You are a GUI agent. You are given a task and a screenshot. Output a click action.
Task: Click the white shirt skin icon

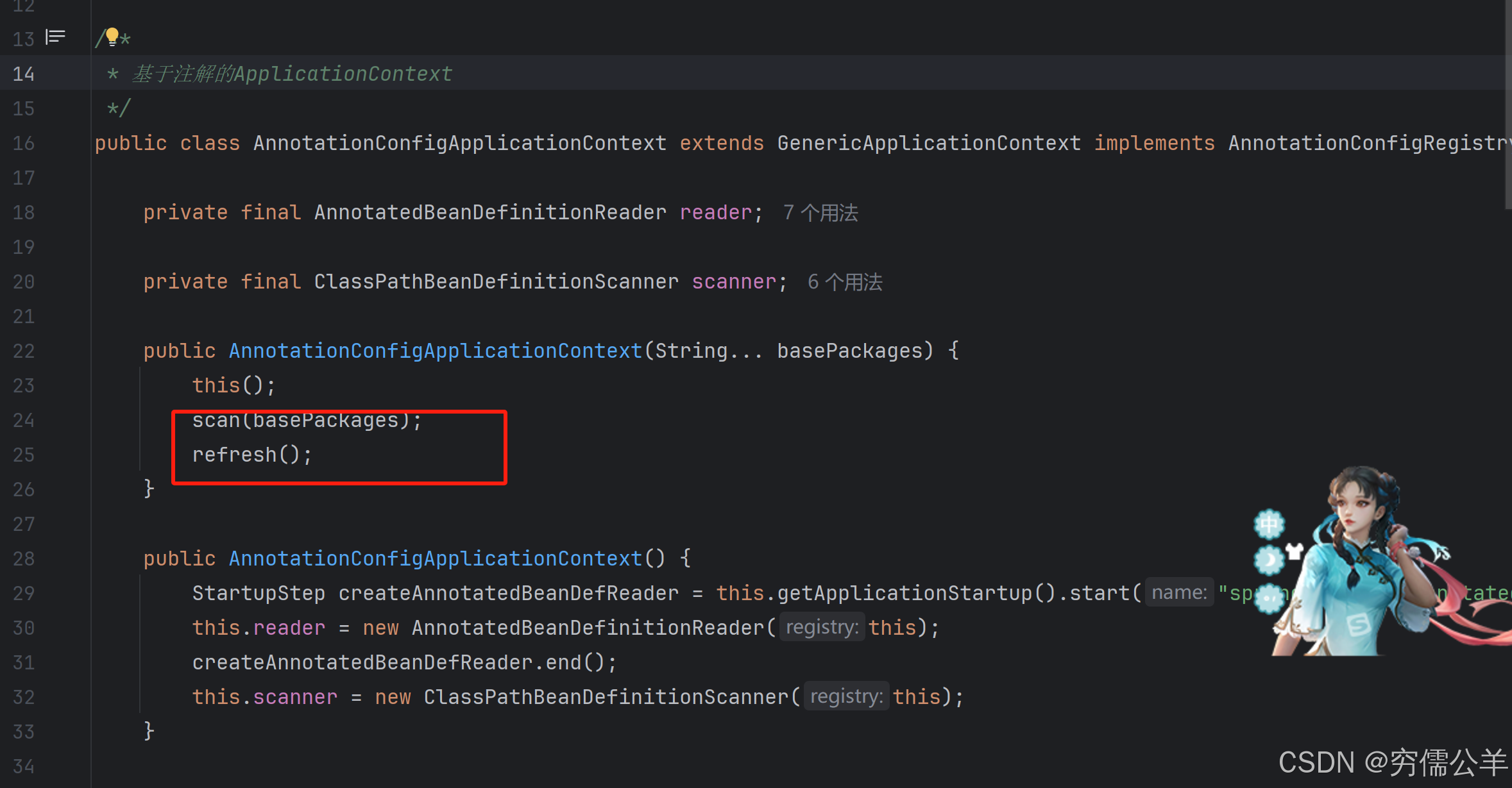point(1295,550)
